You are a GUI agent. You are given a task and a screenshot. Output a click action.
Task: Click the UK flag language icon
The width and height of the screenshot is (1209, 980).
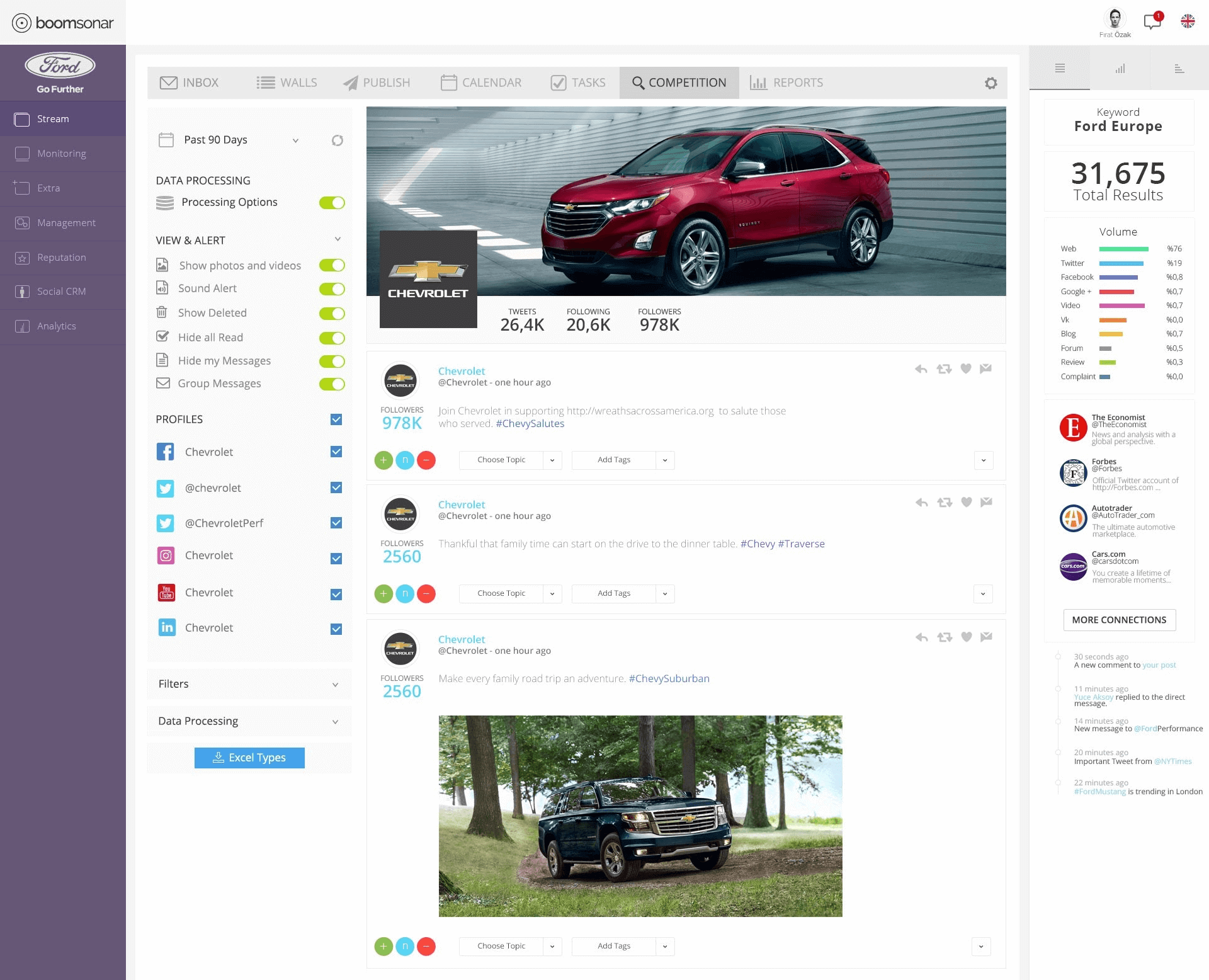click(1188, 21)
